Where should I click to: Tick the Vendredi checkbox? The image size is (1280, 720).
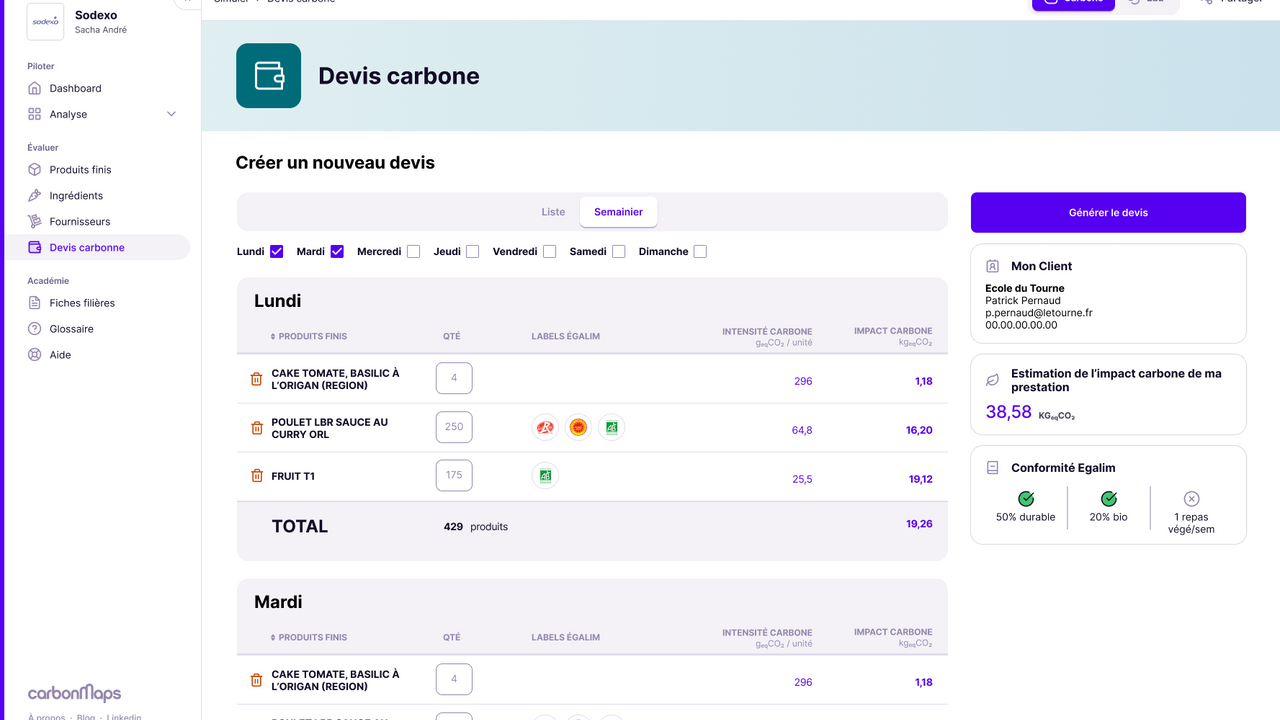point(549,252)
